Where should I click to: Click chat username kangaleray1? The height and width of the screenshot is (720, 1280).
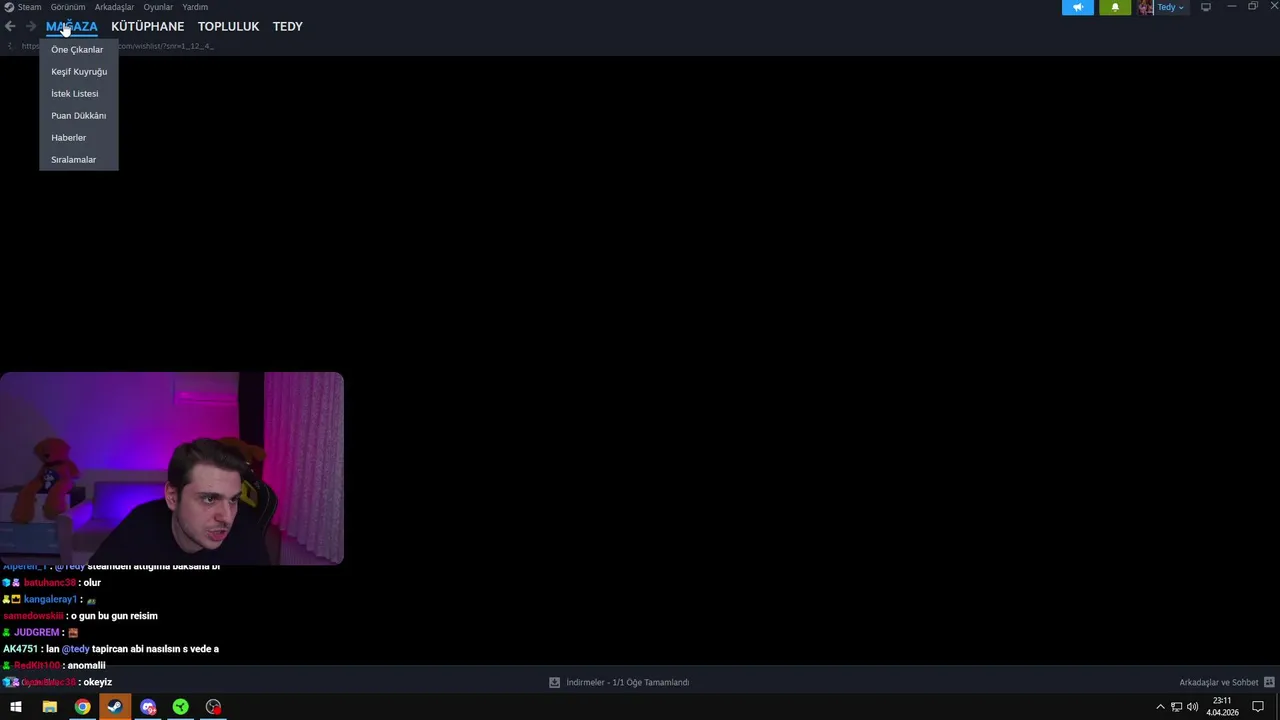click(x=50, y=599)
